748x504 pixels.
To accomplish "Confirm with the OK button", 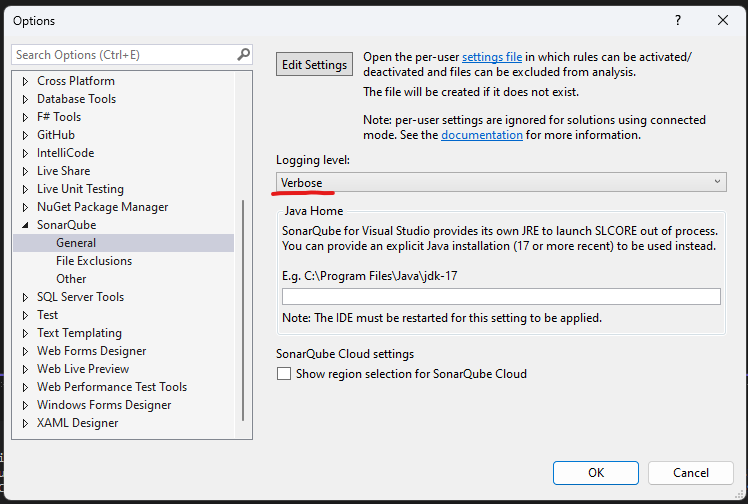I will 596,473.
